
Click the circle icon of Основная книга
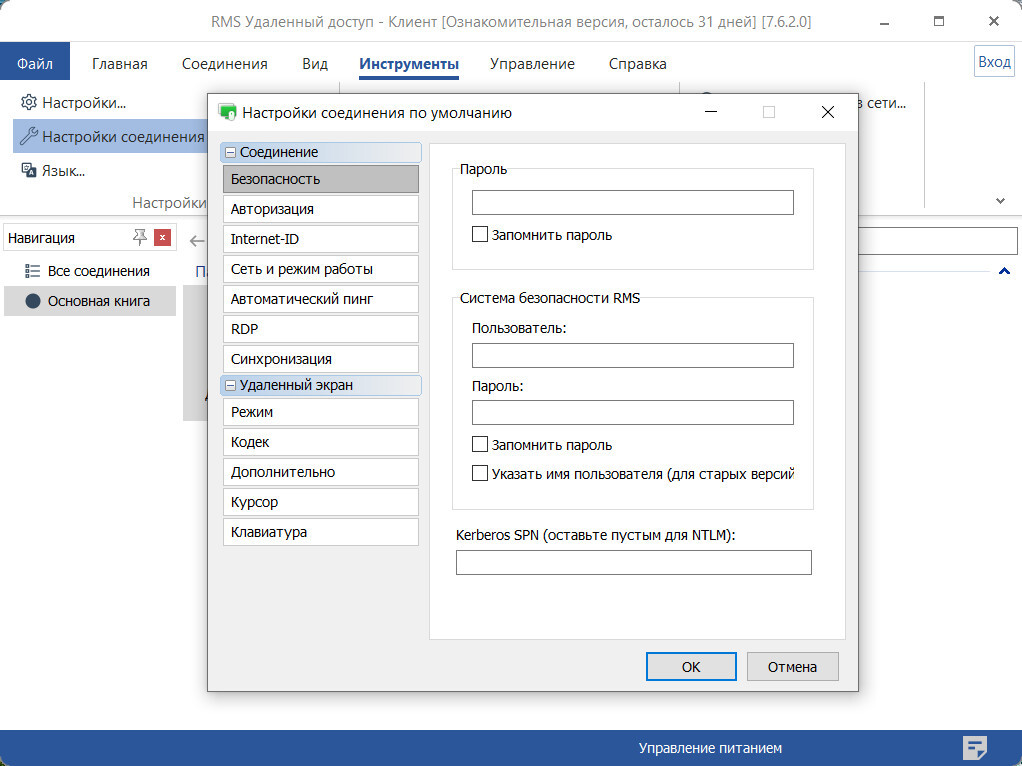pyautogui.click(x=33, y=301)
